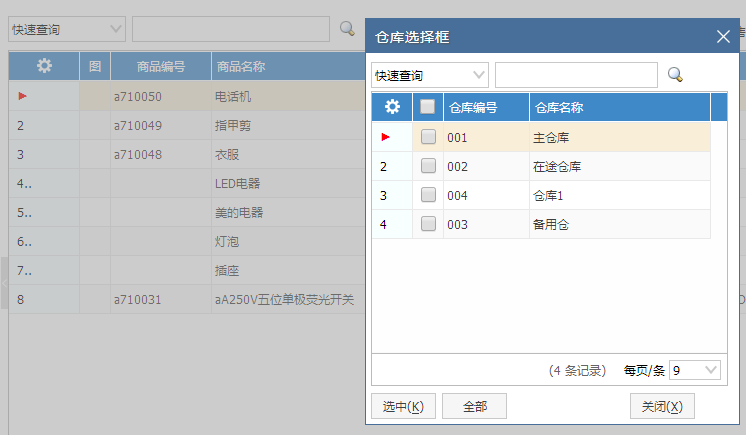Click the 图 column header in product table
The image size is (746, 435).
coord(95,66)
